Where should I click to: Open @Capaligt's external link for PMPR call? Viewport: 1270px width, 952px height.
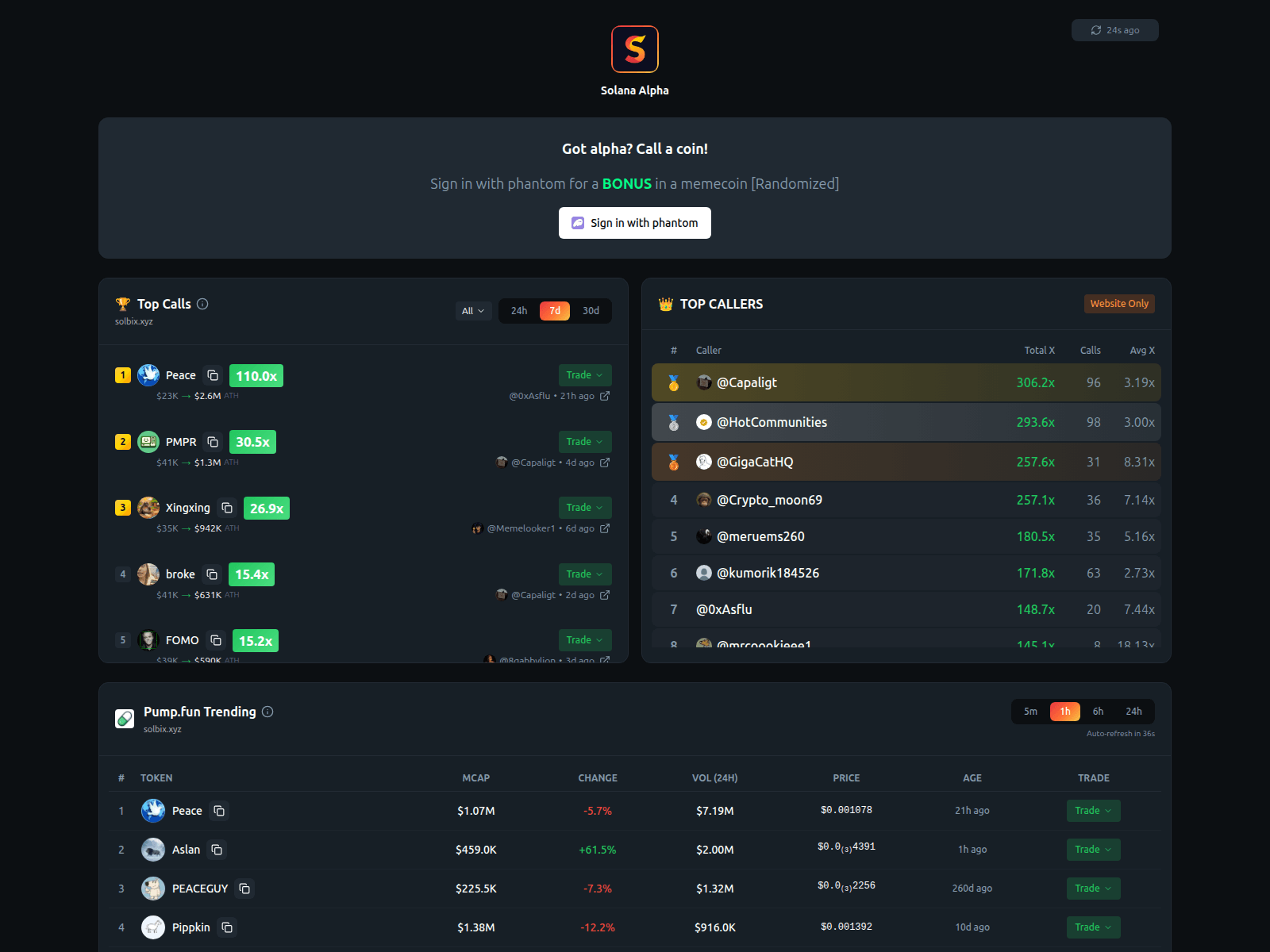tap(605, 463)
